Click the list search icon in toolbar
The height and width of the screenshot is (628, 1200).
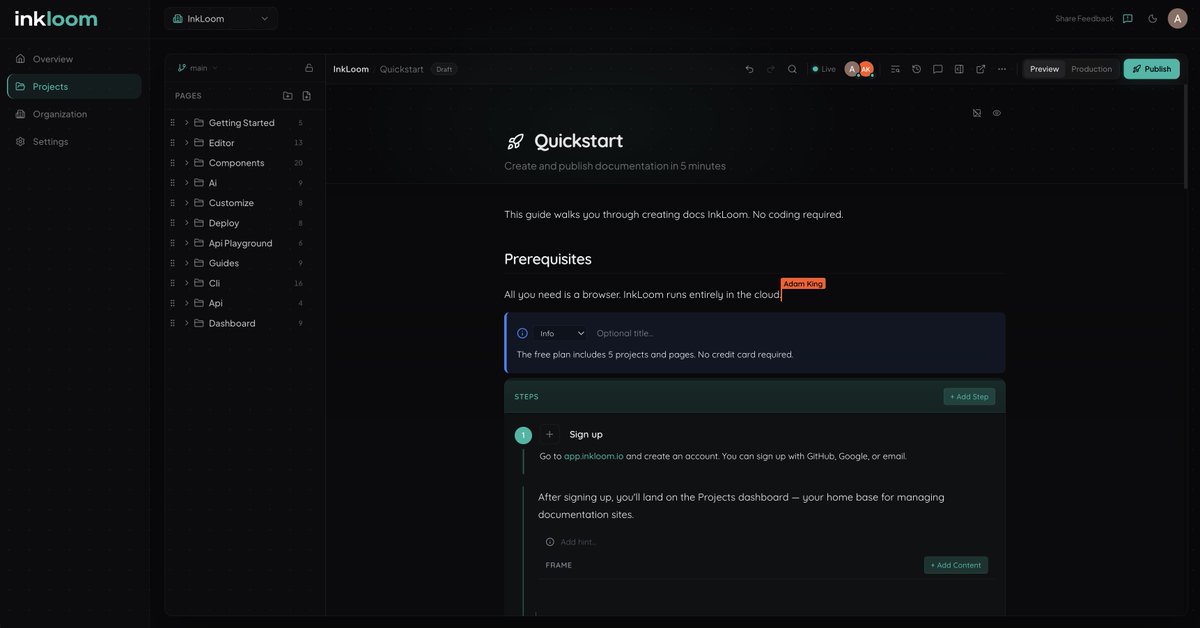pyautogui.click(x=895, y=69)
